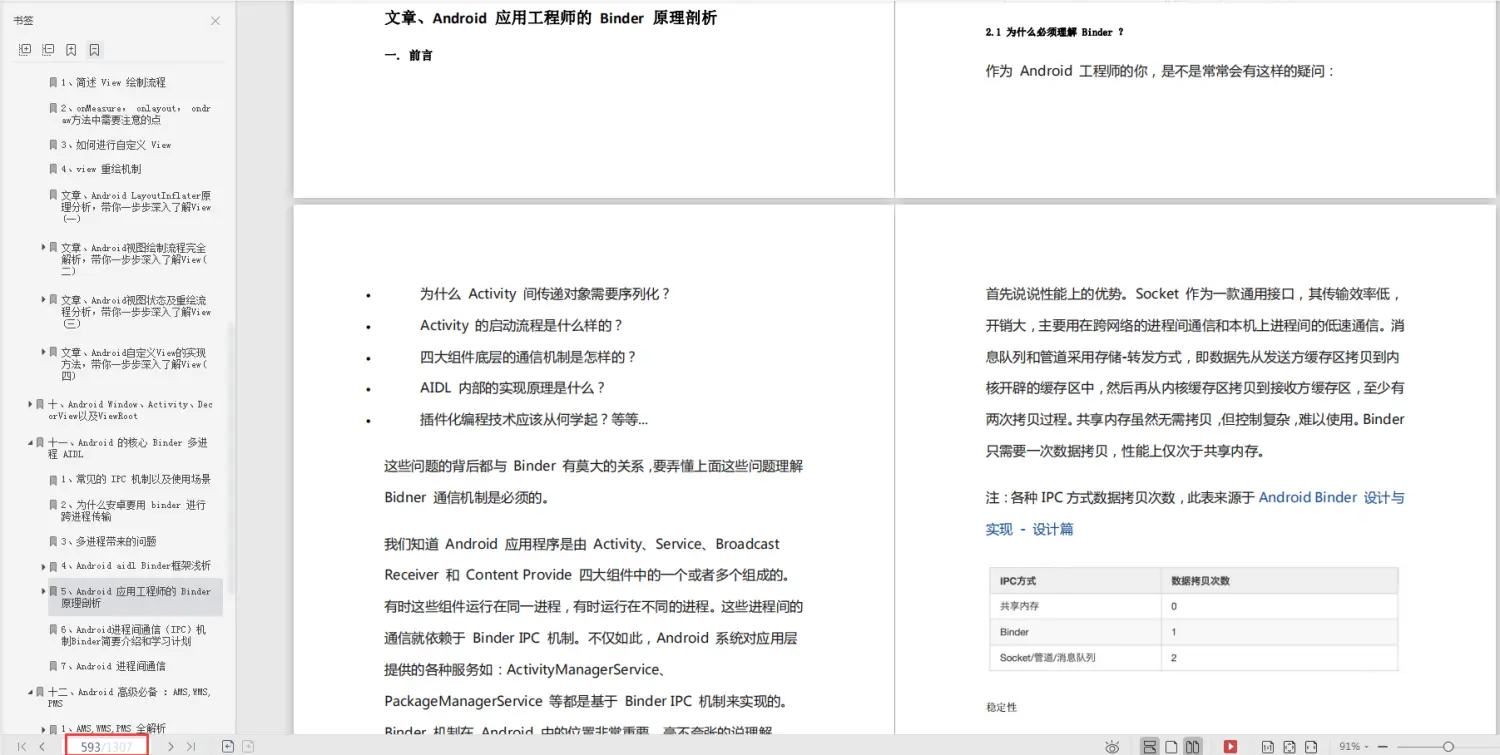The height and width of the screenshot is (755, 1500).
Task: Go to the next page
Action: pos(171,746)
